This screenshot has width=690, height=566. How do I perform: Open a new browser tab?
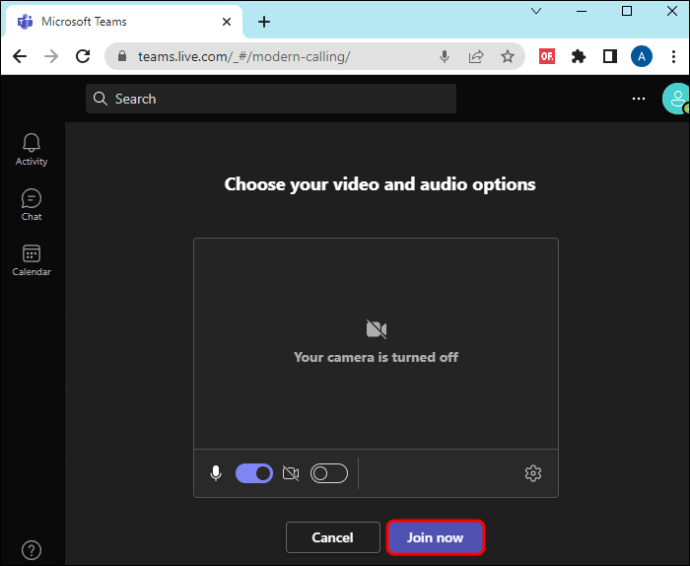(x=264, y=22)
